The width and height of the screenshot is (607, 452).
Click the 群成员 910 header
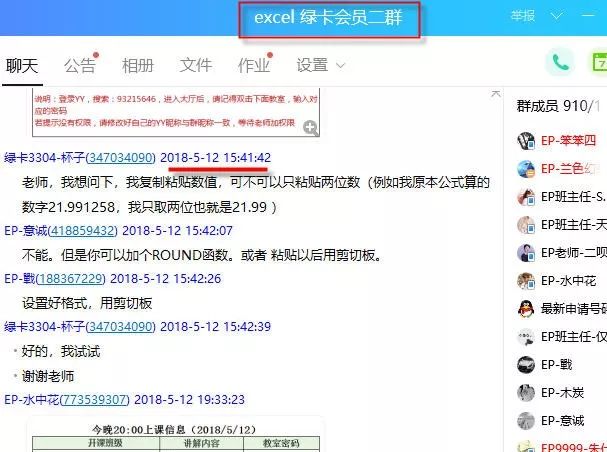(558, 106)
